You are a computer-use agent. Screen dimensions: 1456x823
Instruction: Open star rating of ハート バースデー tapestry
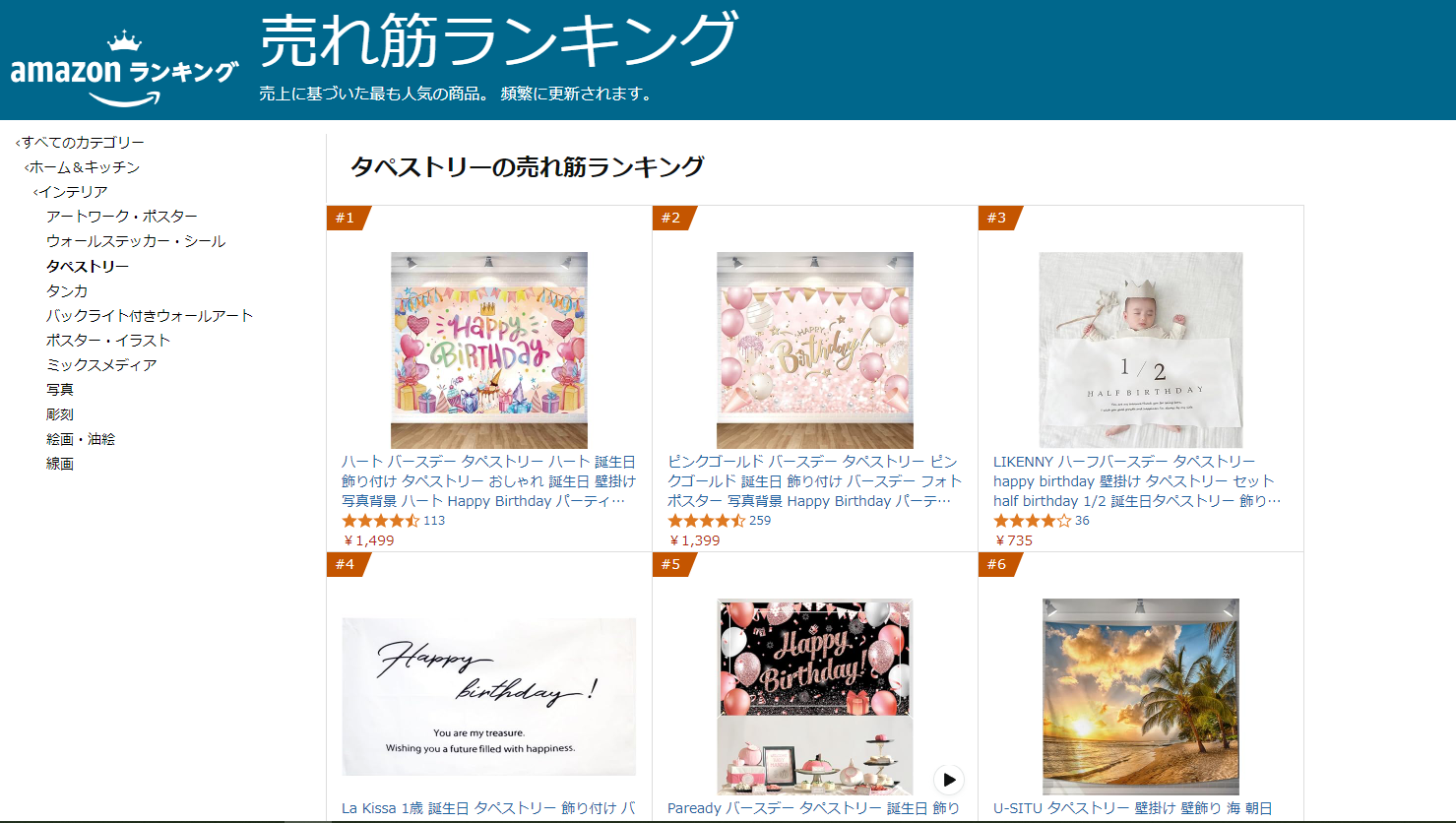point(380,521)
